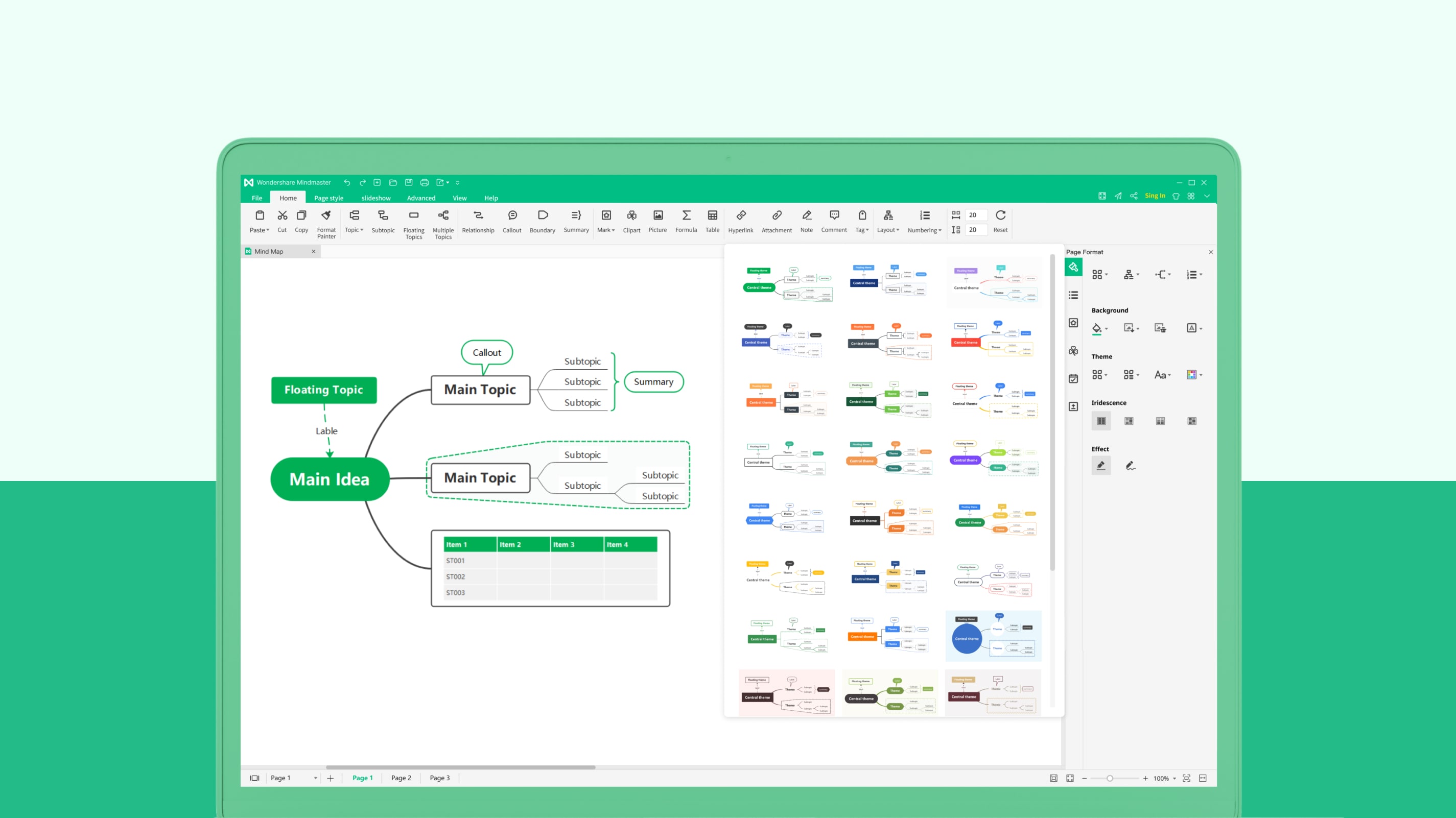
Task: Add a Note
Action: tap(807, 221)
